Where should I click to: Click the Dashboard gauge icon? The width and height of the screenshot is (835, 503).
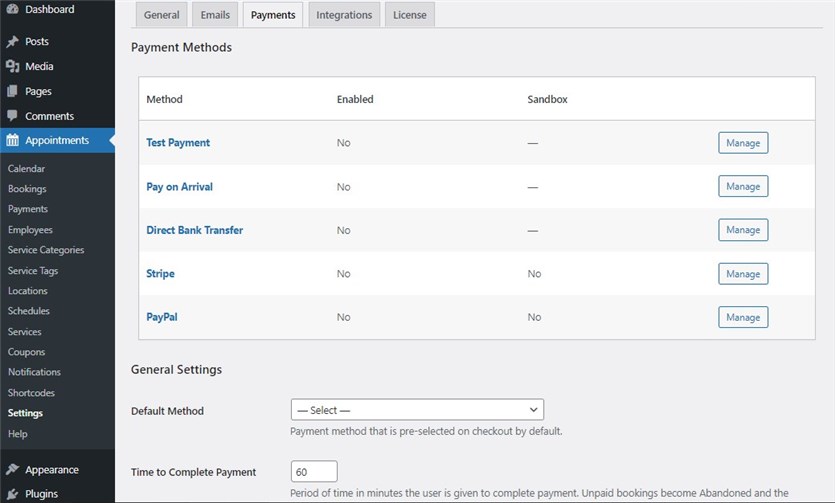[x=12, y=10]
